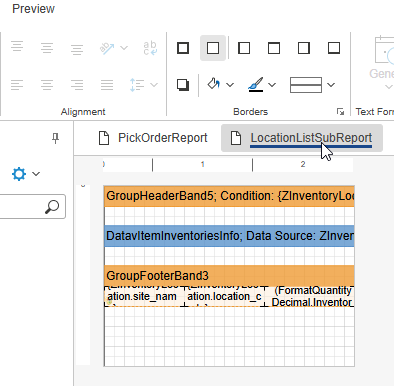Image resolution: width=394 pixels, height=386 pixels.
Task: Switch to the Preview tab
Action: point(33,9)
